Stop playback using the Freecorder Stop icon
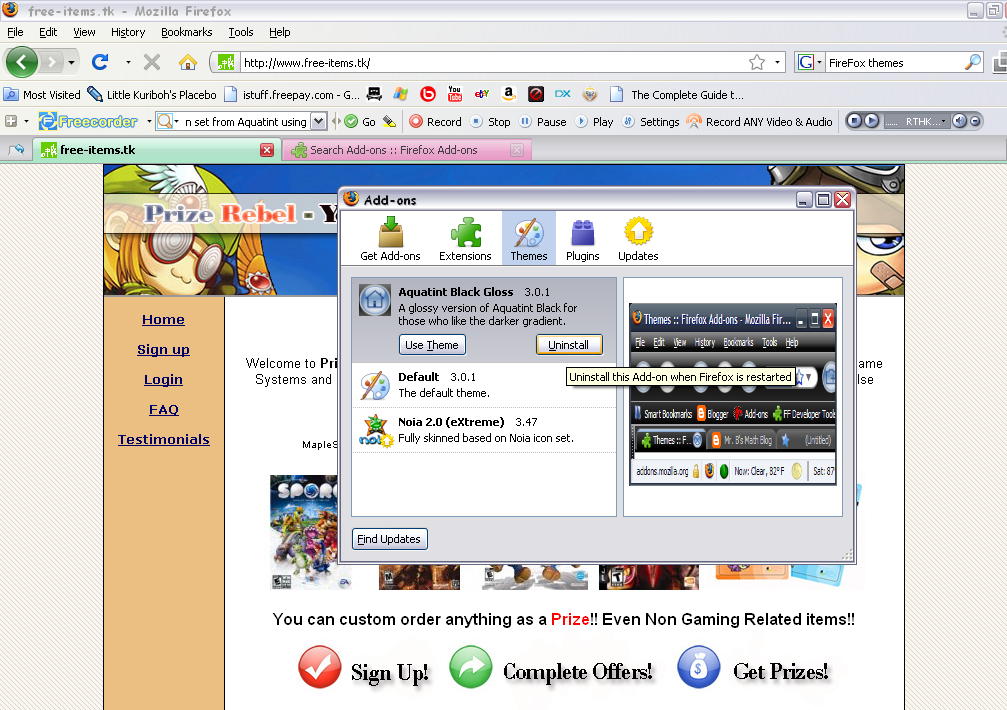 point(477,121)
